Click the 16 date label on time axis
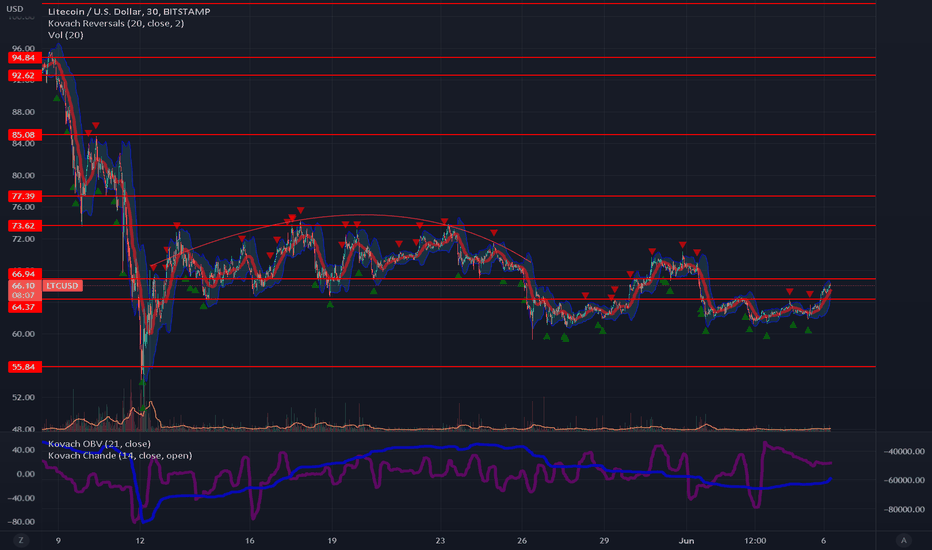 click(x=250, y=540)
